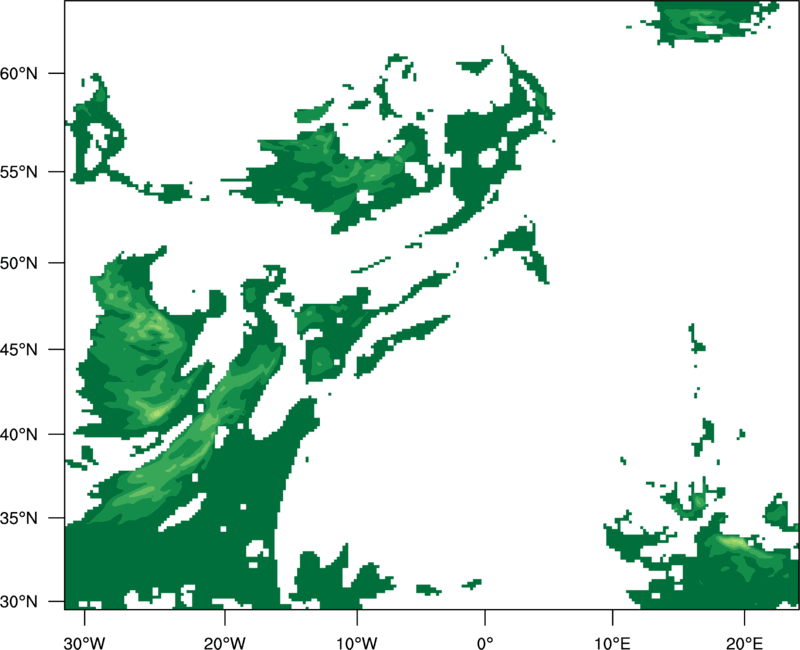Screen dimensions: 800x650
Task: Click the 10°W longitude label
Action: 357,643
